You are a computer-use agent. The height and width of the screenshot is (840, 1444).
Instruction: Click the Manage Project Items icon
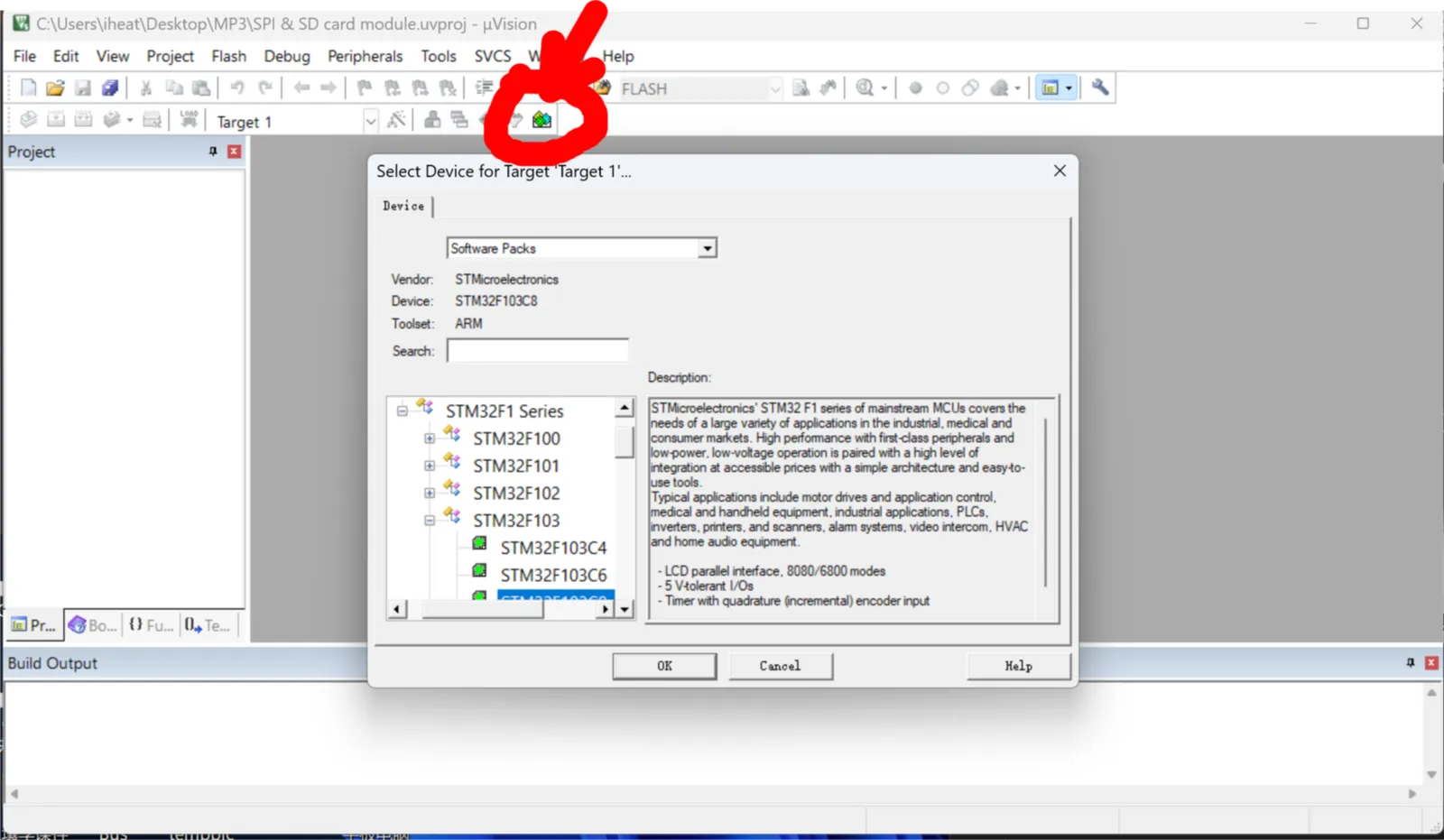click(432, 120)
